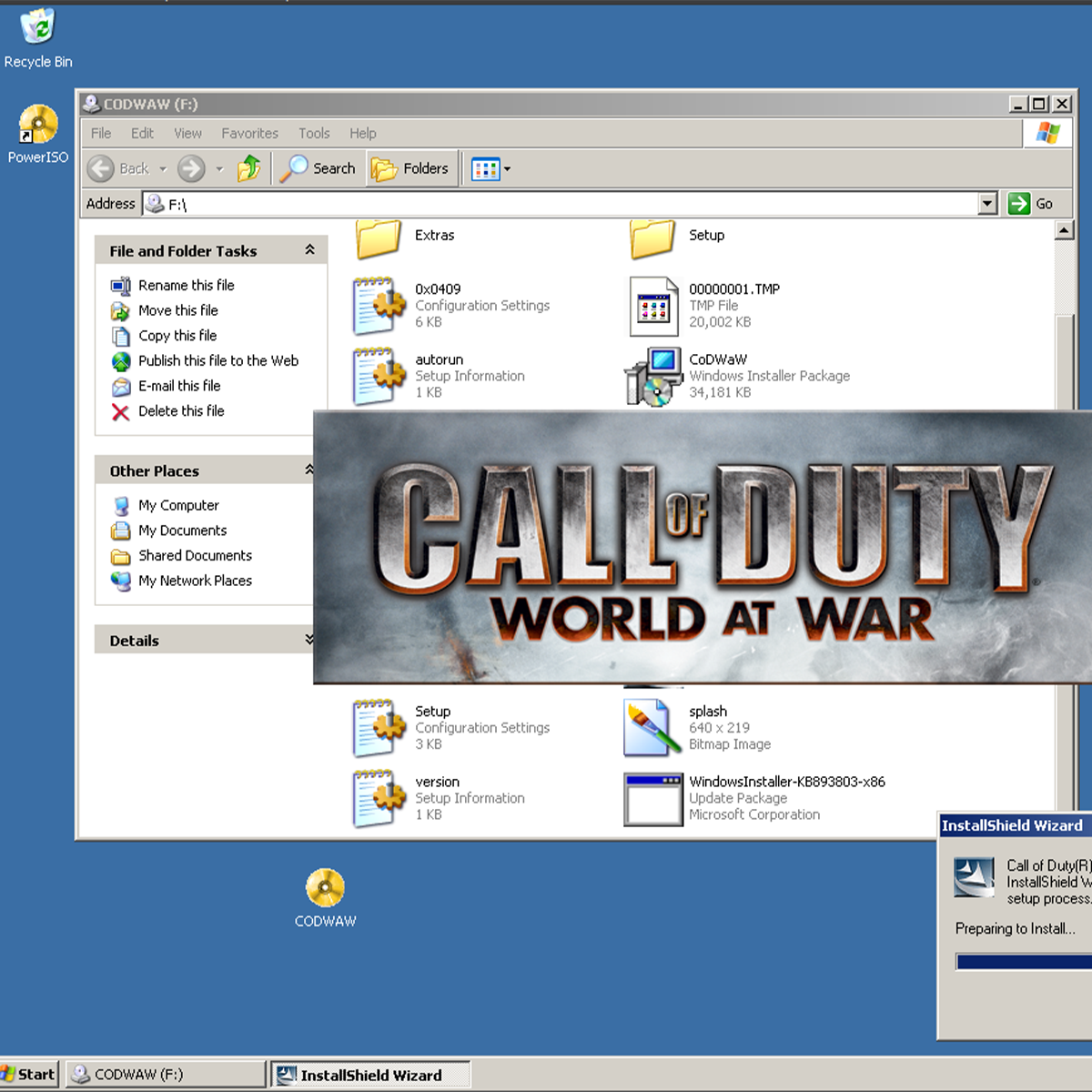Click the Call of Duty splash image
This screenshot has height=1092, width=1092.
[x=703, y=546]
